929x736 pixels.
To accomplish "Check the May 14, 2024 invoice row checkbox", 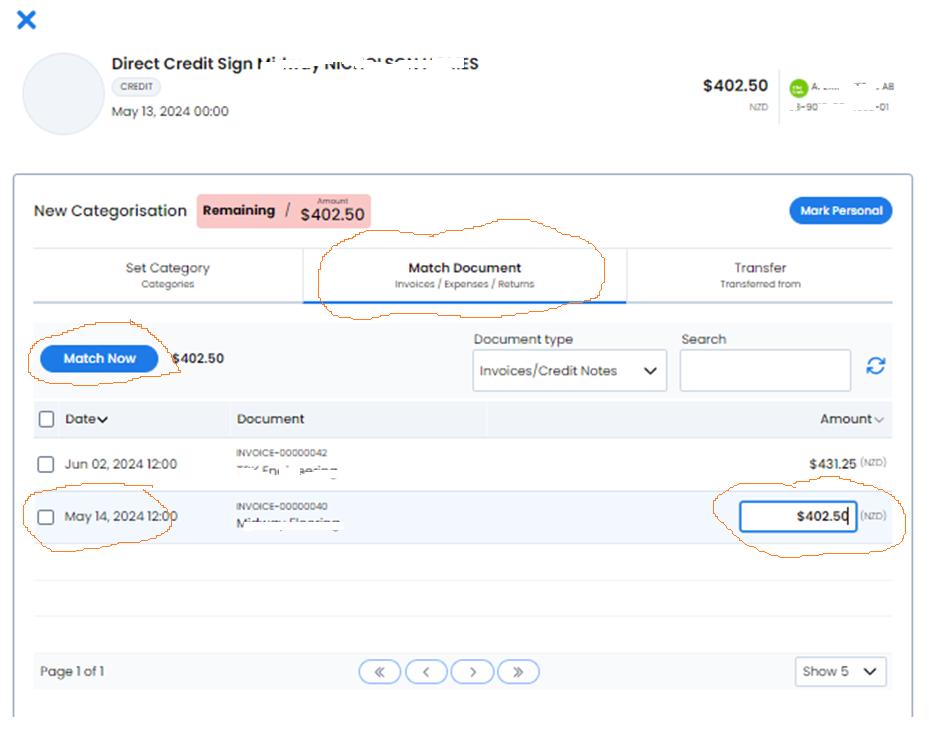I will pyautogui.click(x=46, y=517).
